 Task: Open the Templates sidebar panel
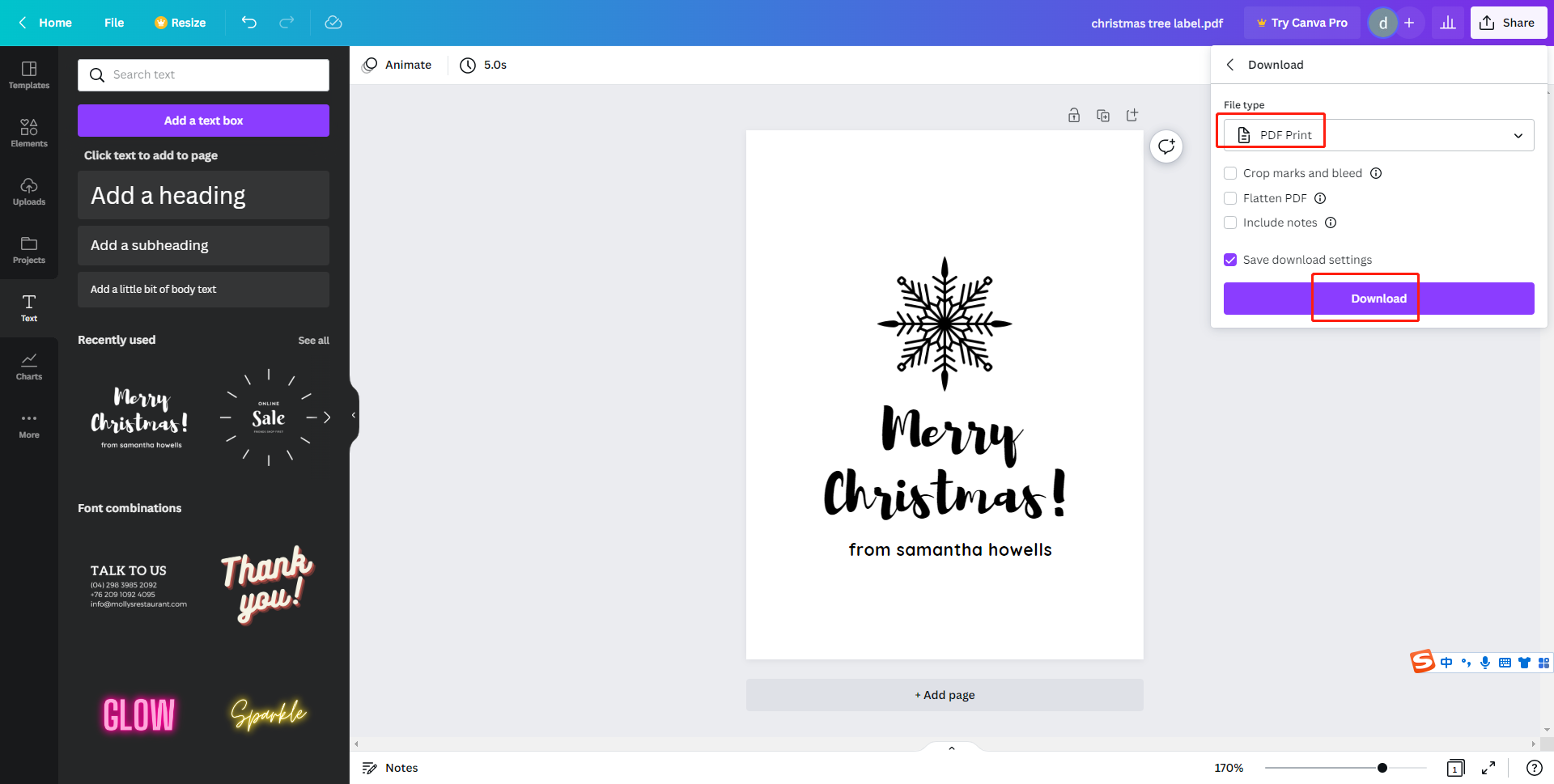click(29, 75)
